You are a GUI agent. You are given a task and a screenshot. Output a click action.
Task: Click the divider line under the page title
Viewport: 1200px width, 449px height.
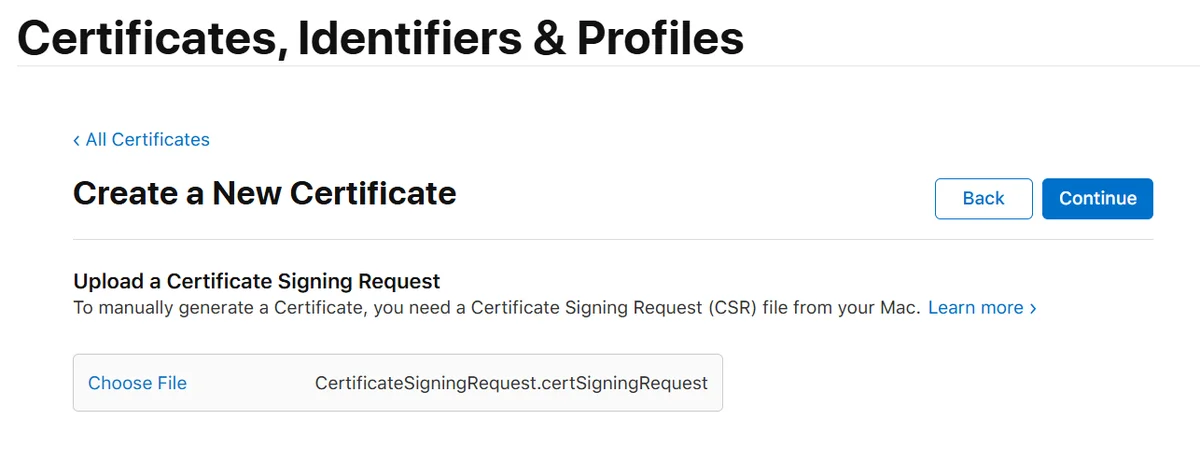(x=600, y=67)
